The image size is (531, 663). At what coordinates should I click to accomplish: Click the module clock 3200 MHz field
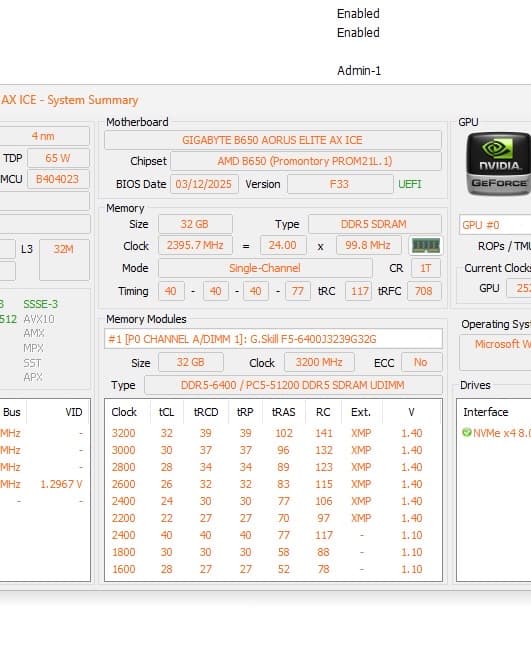click(x=319, y=362)
